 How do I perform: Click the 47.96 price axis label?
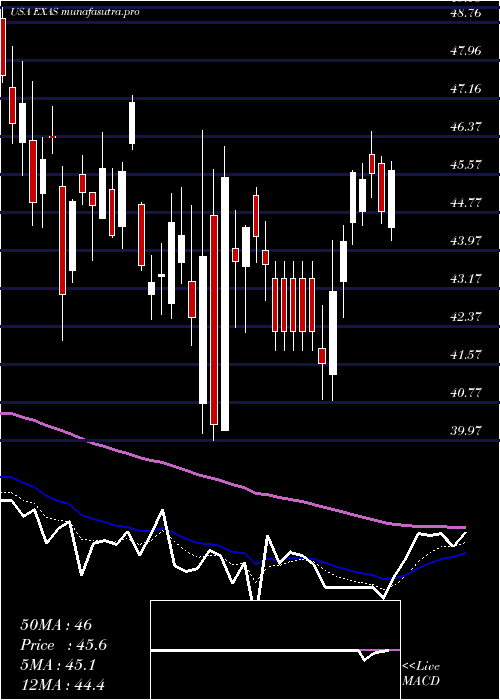[x=467, y=51]
